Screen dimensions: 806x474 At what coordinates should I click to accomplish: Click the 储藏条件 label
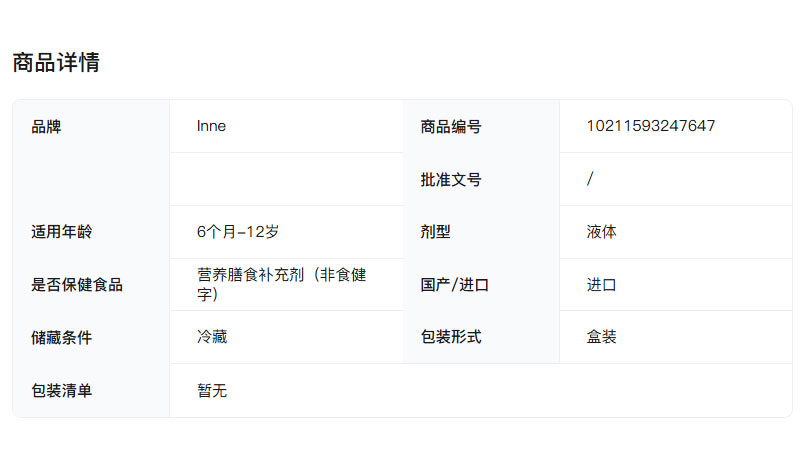(x=61, y=338)
